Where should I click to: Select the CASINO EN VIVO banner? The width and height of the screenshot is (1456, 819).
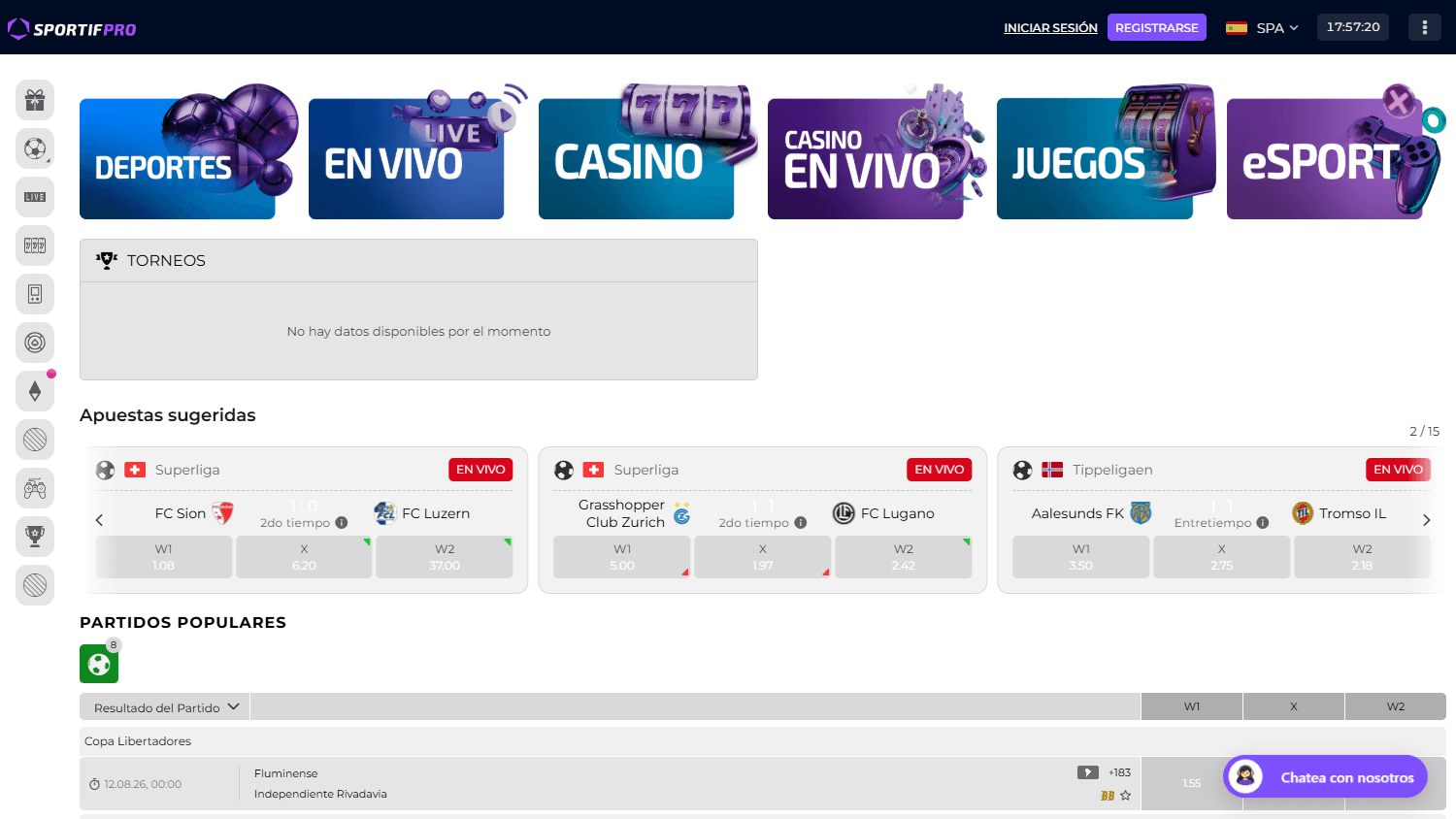[876, 153]
